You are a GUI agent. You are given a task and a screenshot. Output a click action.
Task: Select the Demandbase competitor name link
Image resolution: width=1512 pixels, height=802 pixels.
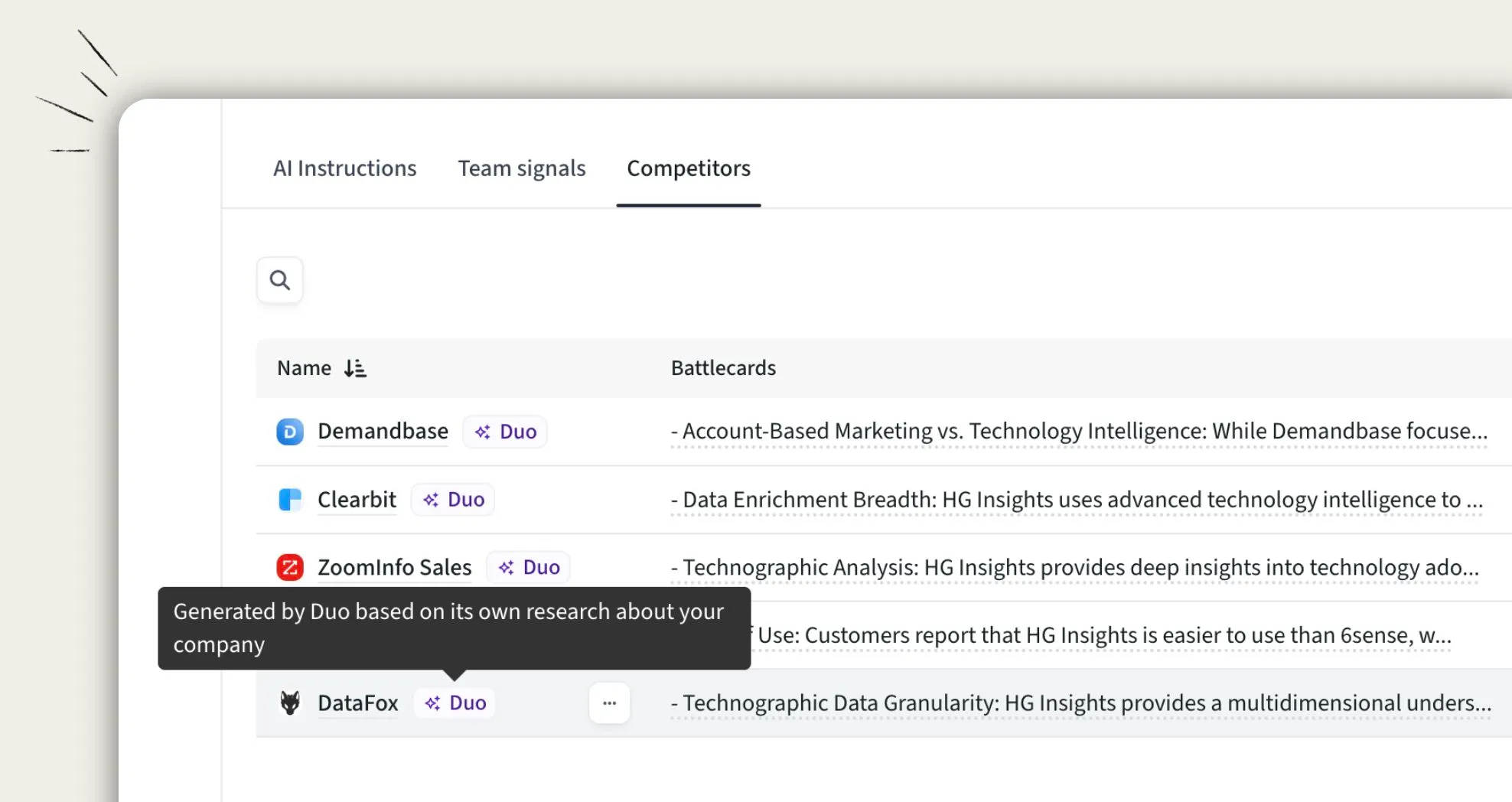(x=383, y=431)
